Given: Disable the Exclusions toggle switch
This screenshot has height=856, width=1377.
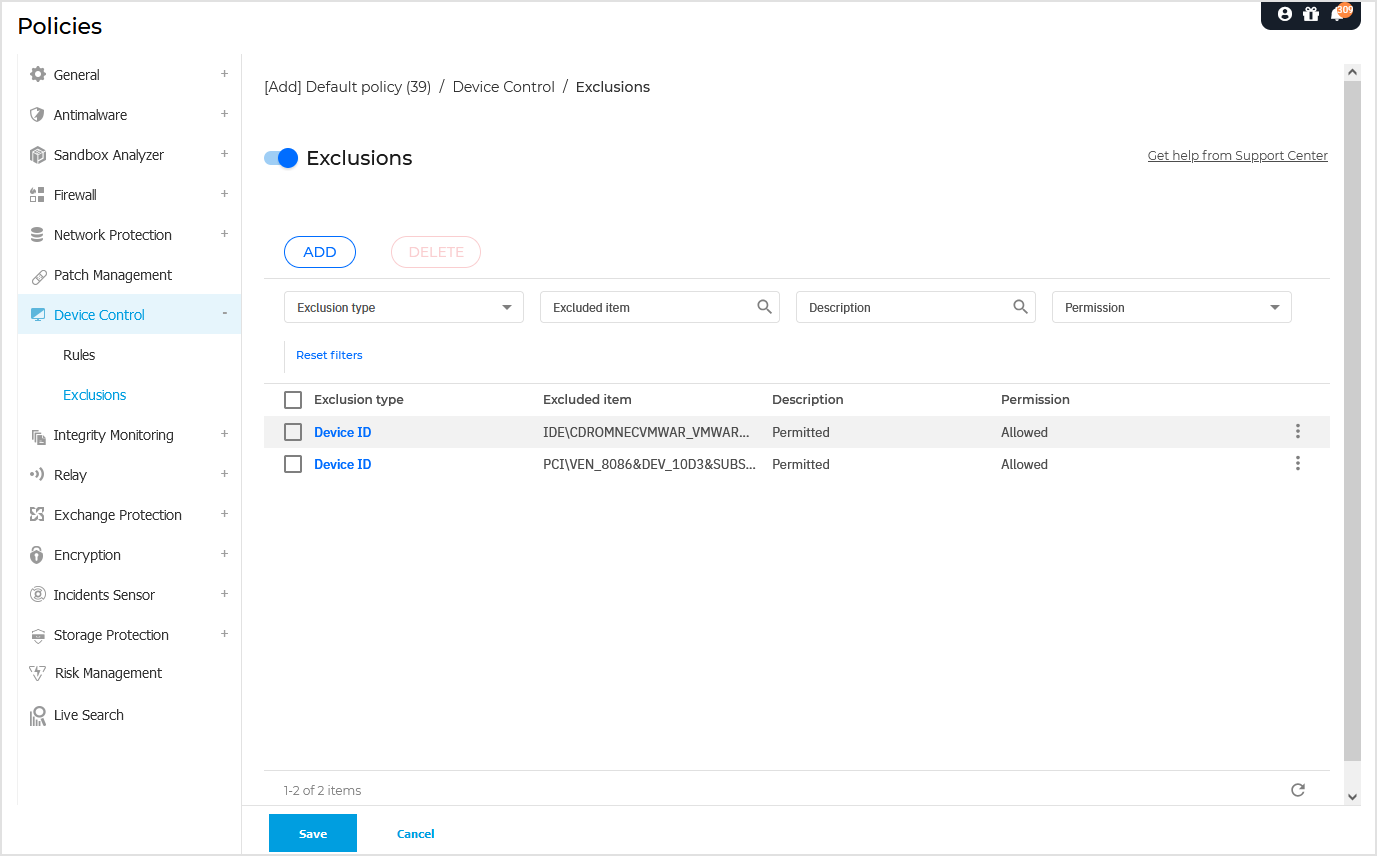Looking at the screenshot, I should 280,157.
